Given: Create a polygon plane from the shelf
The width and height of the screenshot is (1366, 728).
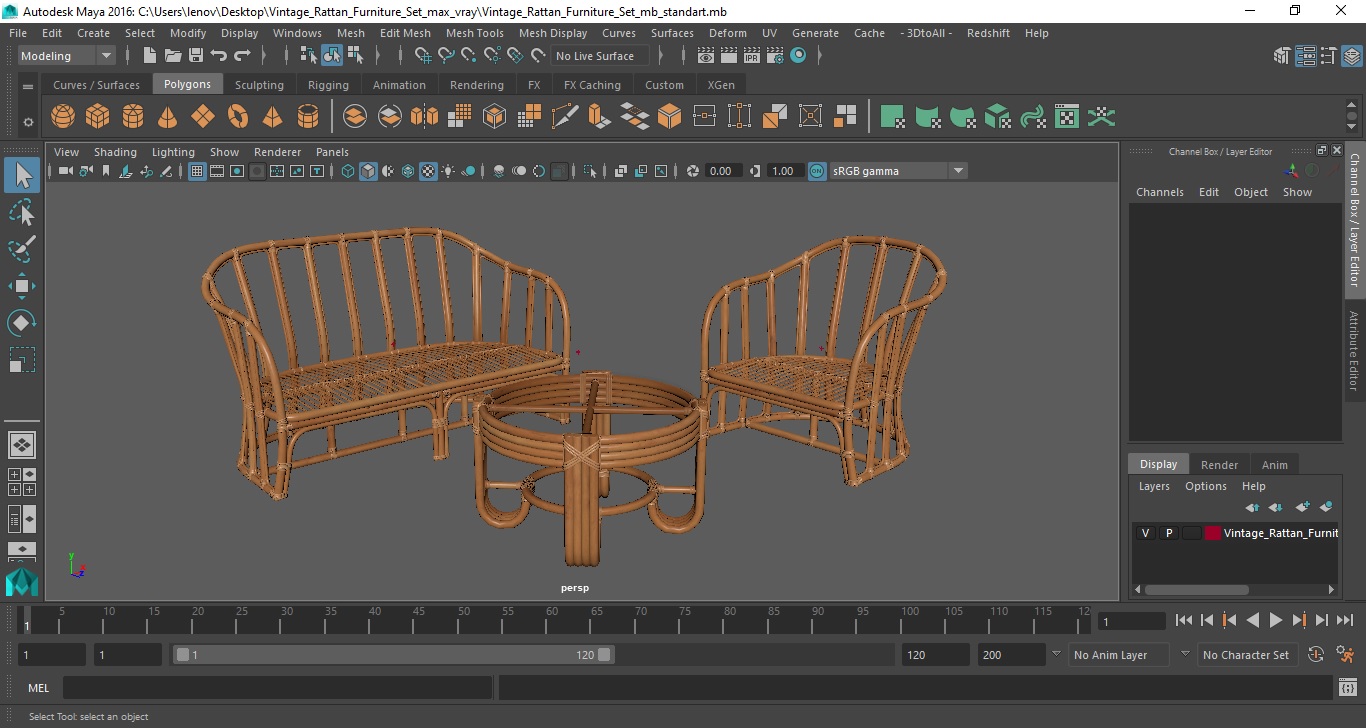Looking at the screenshot, I should coord(203,117).
